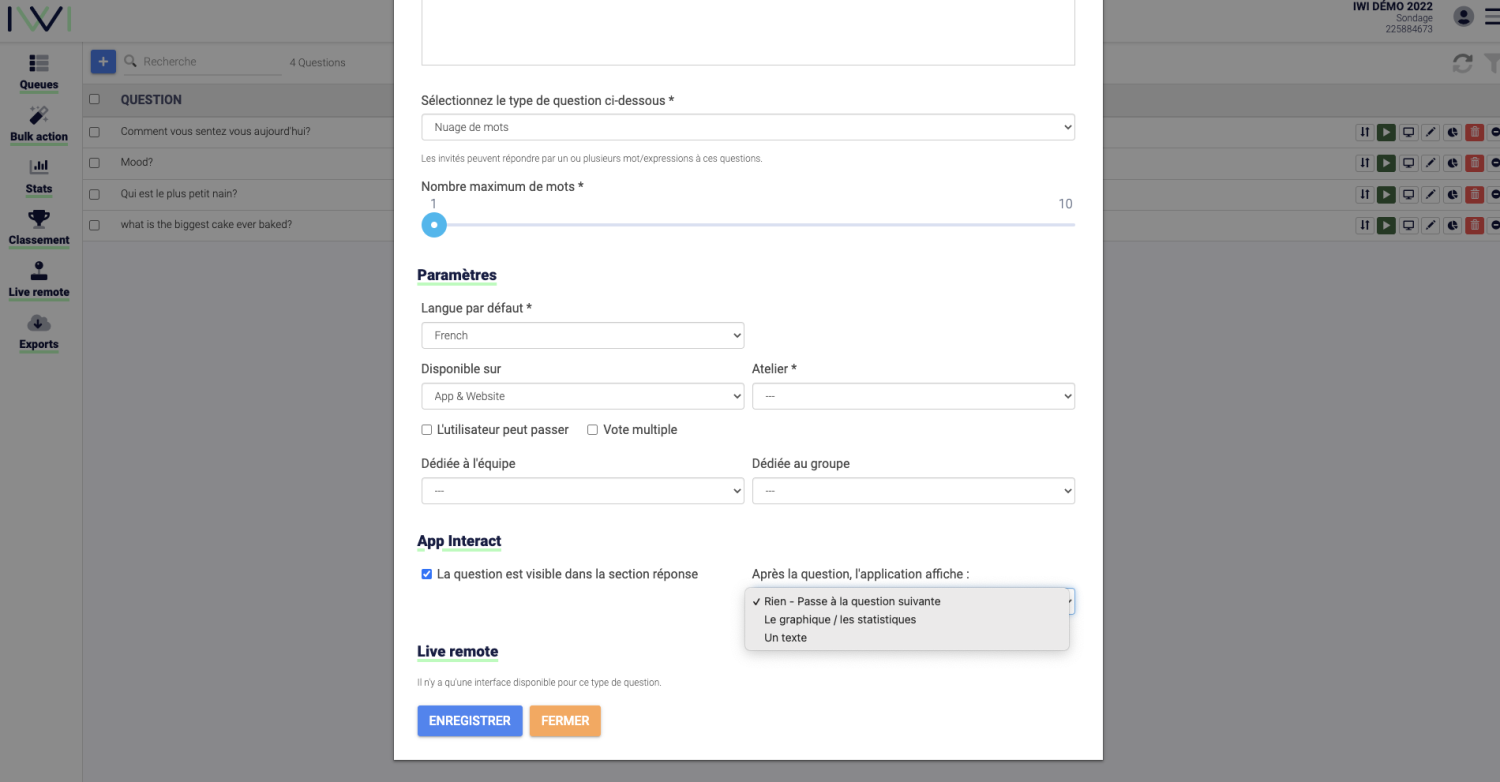Screen dimensions: 1500x782
Task: Click the ENREGISTRER button
Action: pyautogui.click(x=470, y=721)
